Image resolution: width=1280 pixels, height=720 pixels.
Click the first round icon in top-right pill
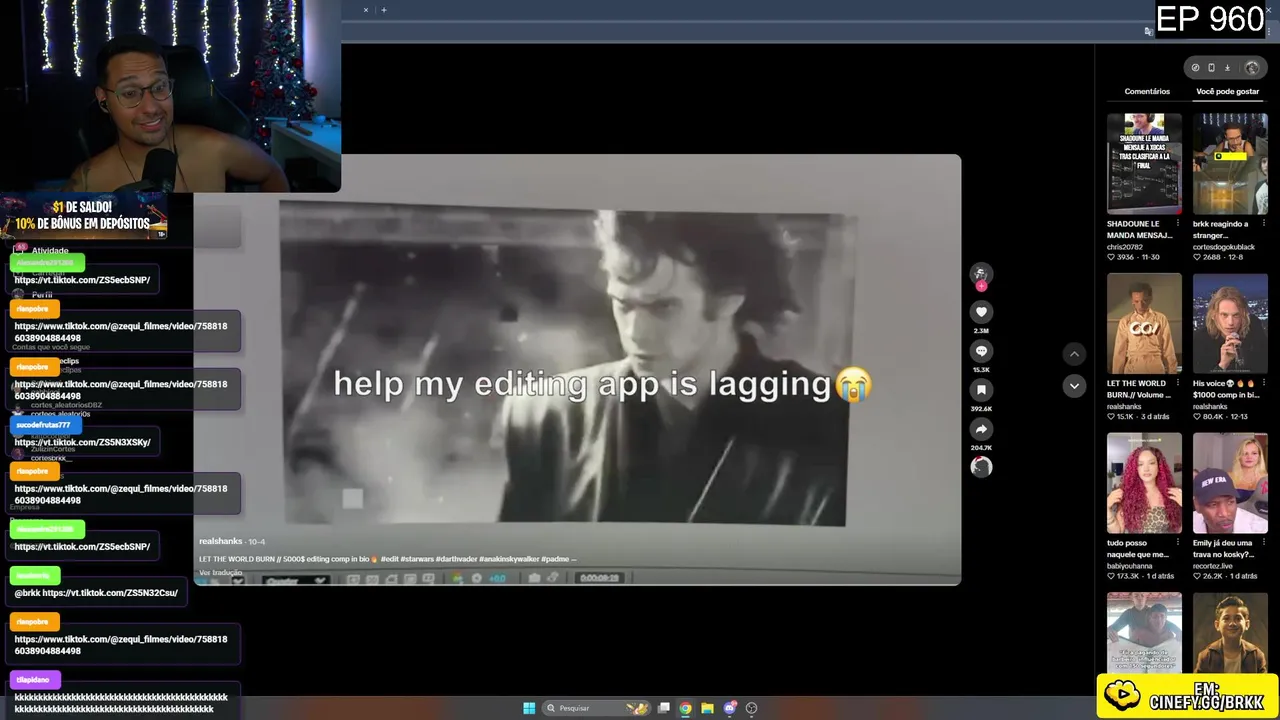[1195, 68]
